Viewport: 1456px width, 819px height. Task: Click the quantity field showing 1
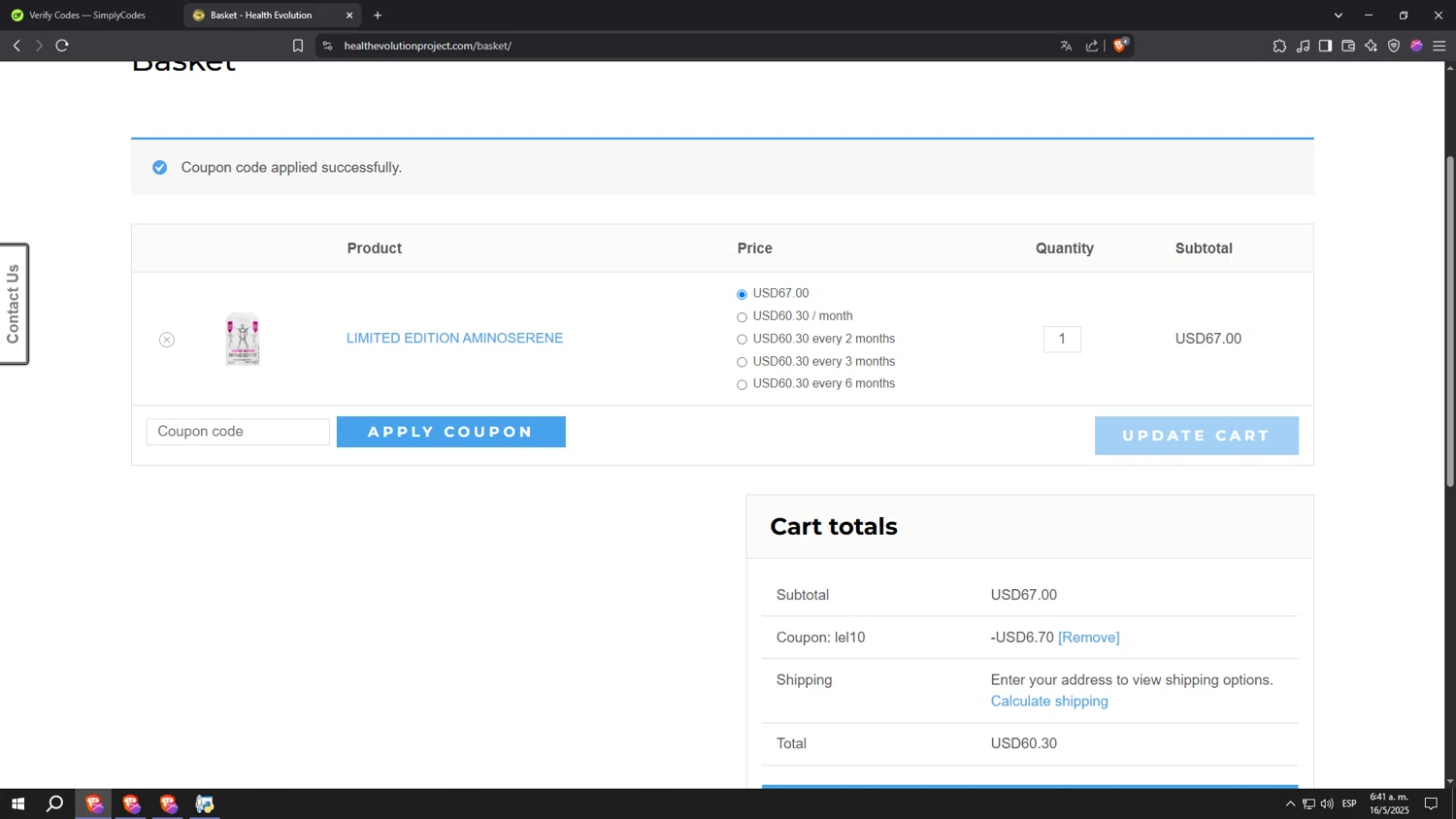coord(1062,339)
